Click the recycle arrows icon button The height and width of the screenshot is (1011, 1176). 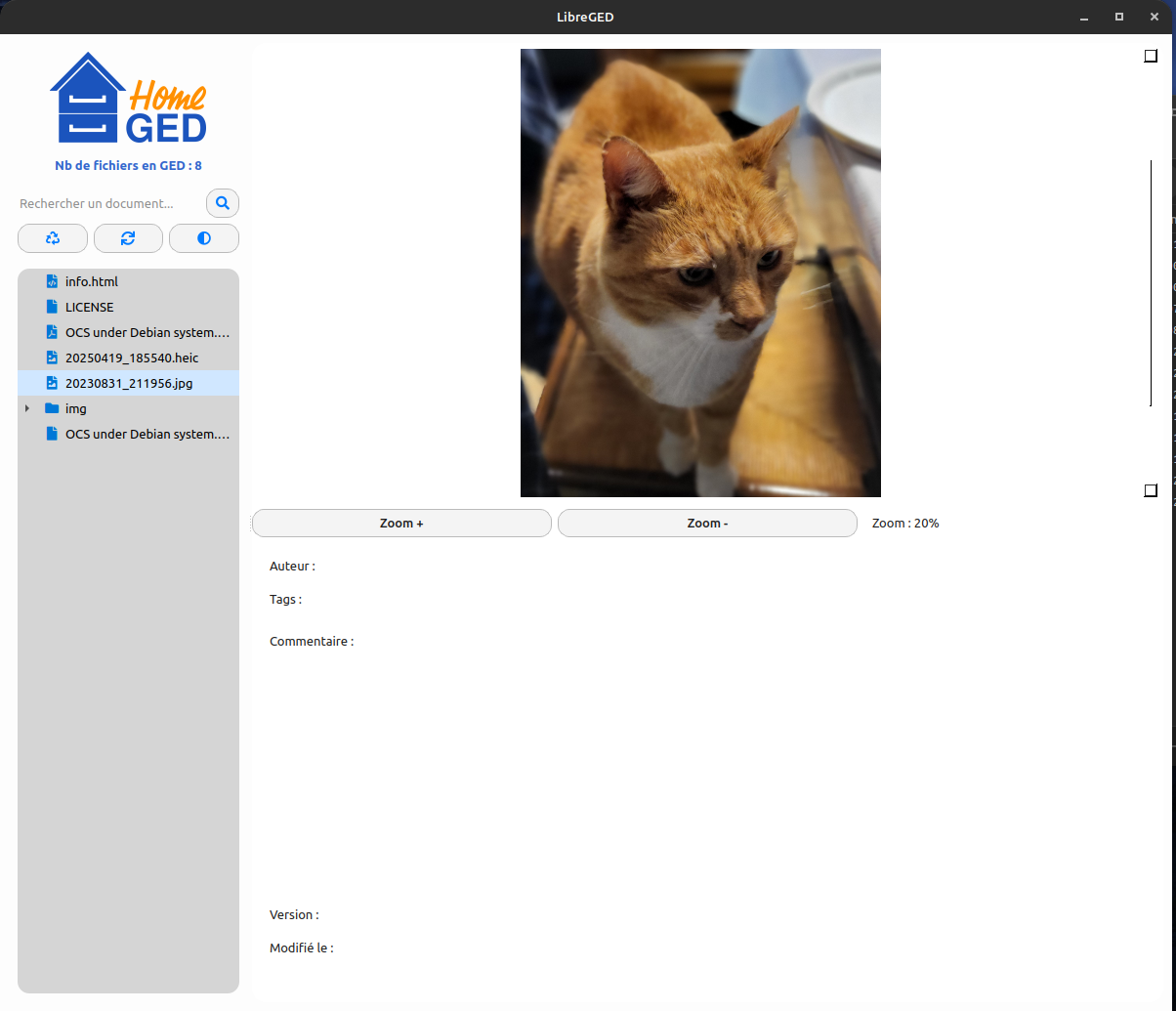click(x=53, y=238)
